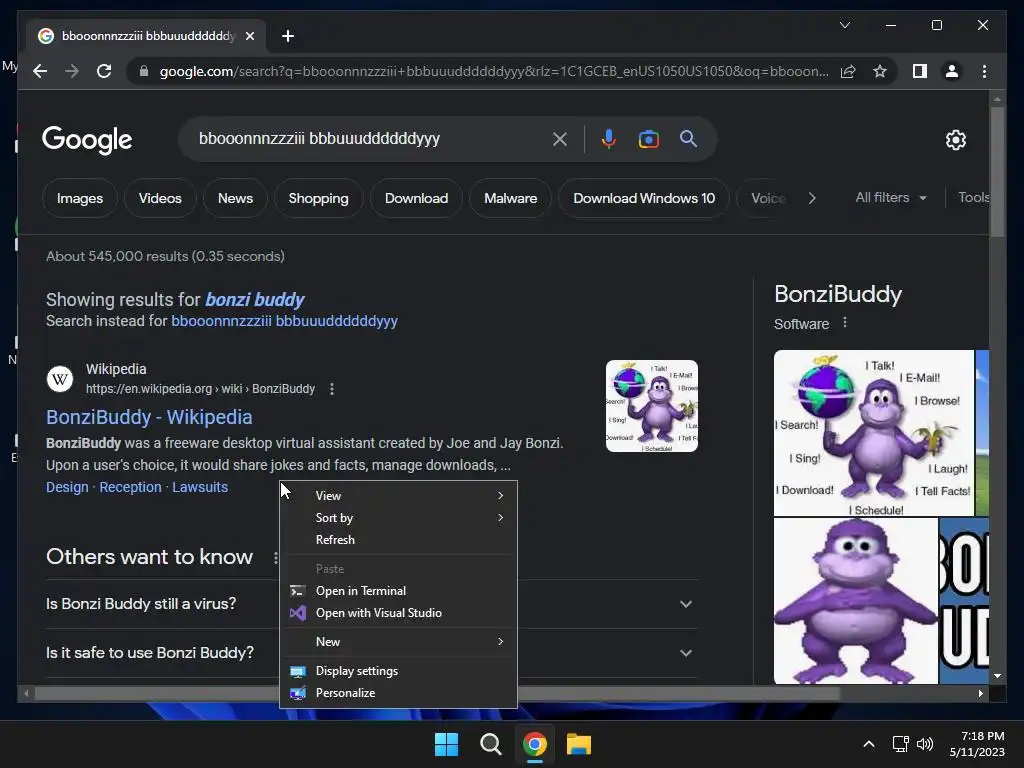The image size is (1024, 768).
Task: Select Open with Visual Studio
Action: pyautogui.click(x=398, y=613)
